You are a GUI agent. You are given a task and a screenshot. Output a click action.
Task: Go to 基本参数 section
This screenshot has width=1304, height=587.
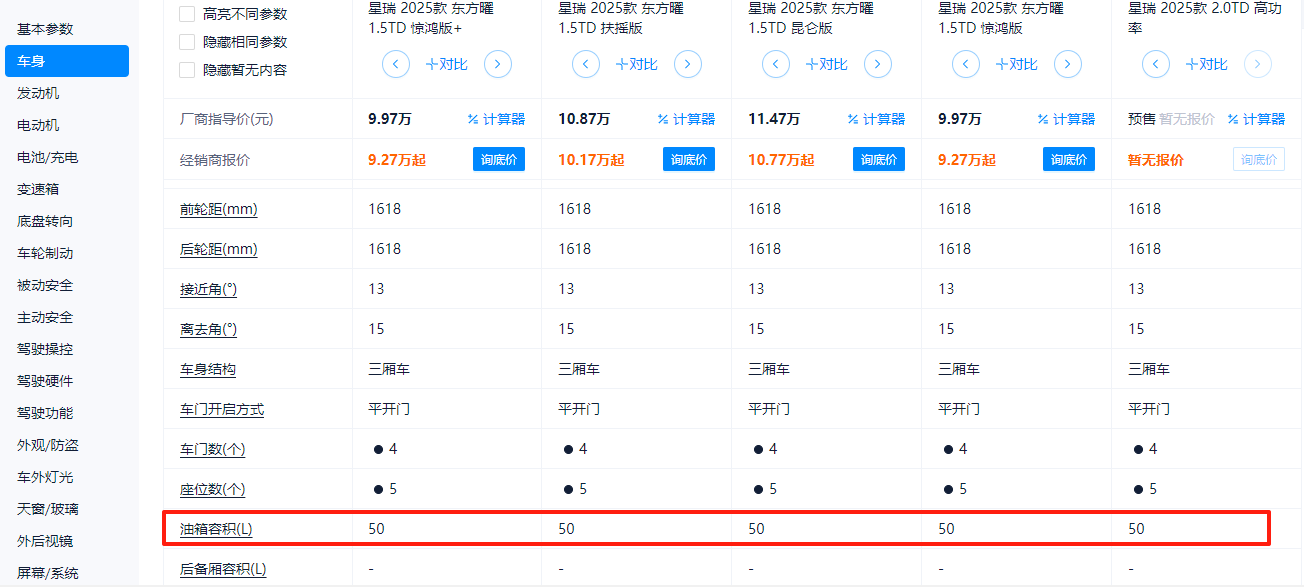click(45, 29)
